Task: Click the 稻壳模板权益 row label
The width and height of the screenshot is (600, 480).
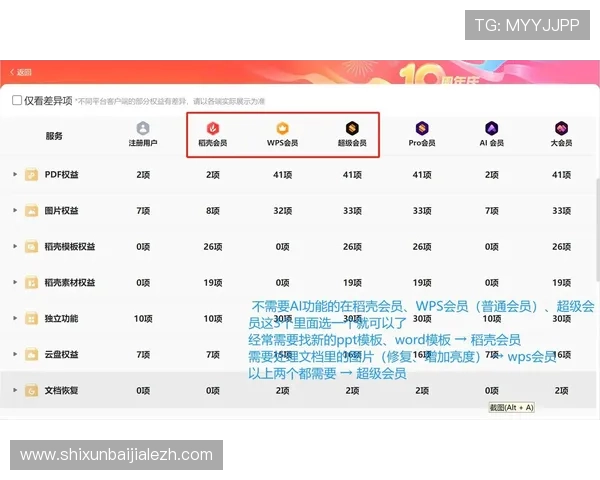Action: click(x=70, y=247)
